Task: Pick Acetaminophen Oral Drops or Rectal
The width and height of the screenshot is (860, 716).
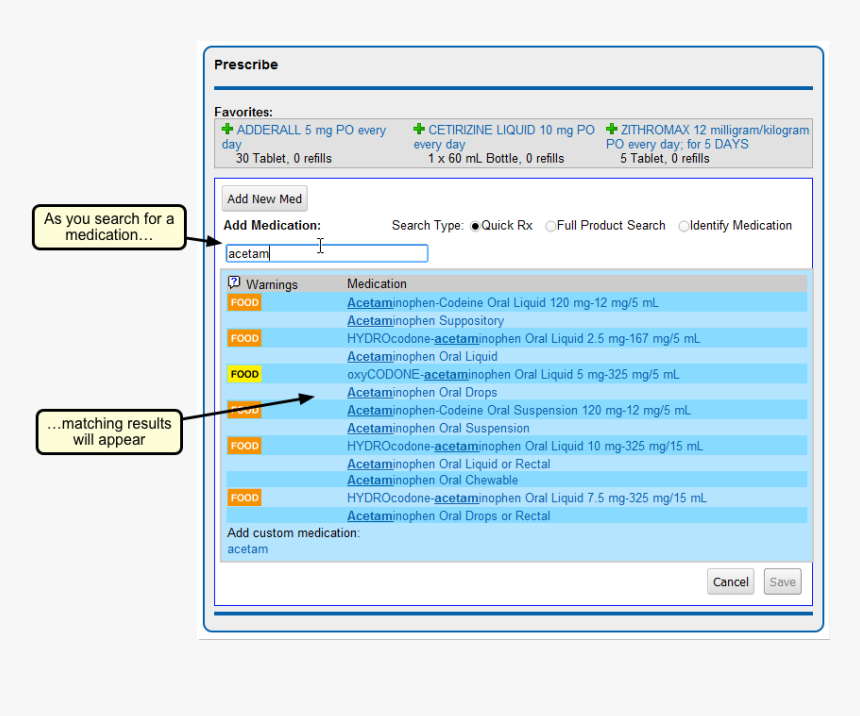Action: [x=448, y=516]
